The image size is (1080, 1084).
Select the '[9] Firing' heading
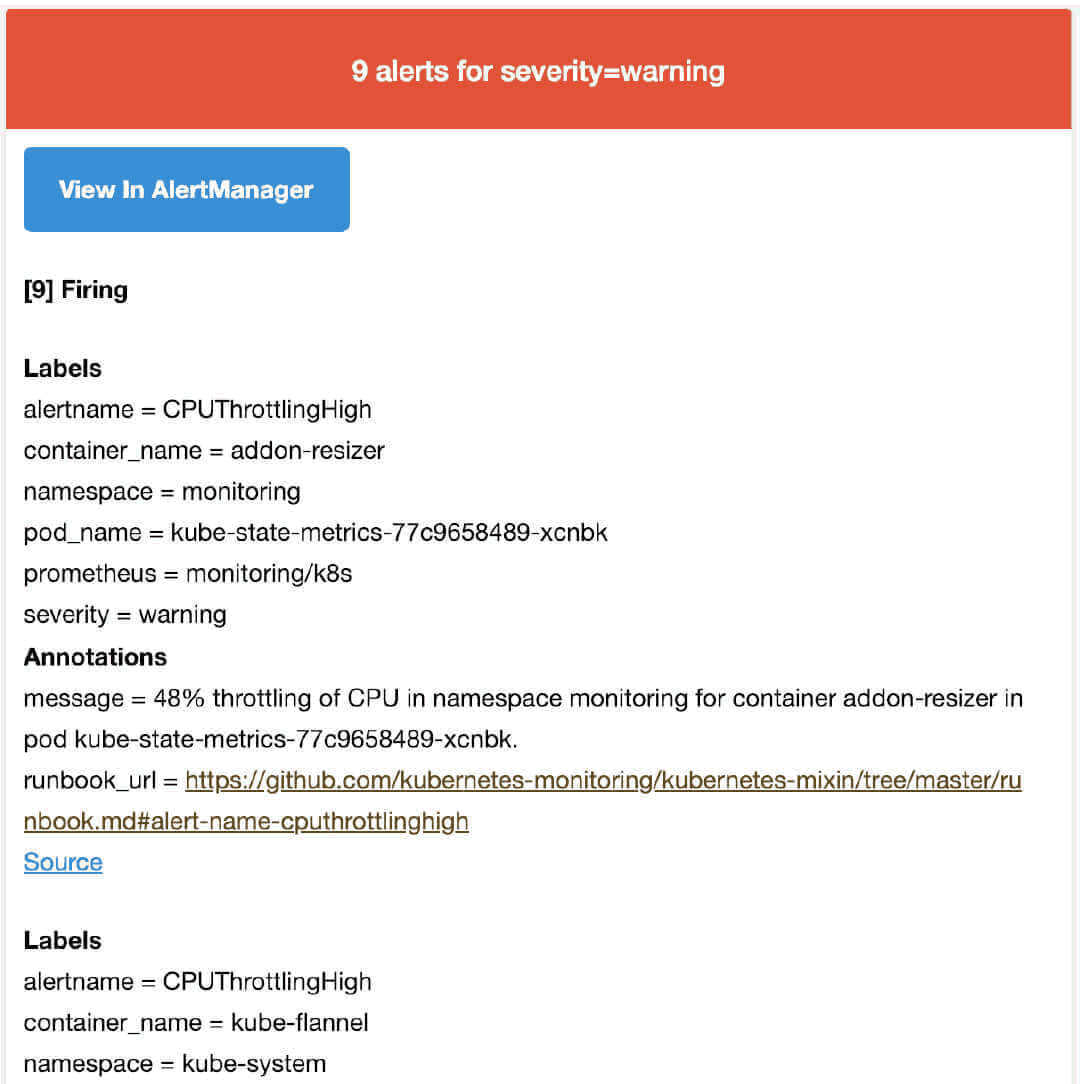click(75, 290)
